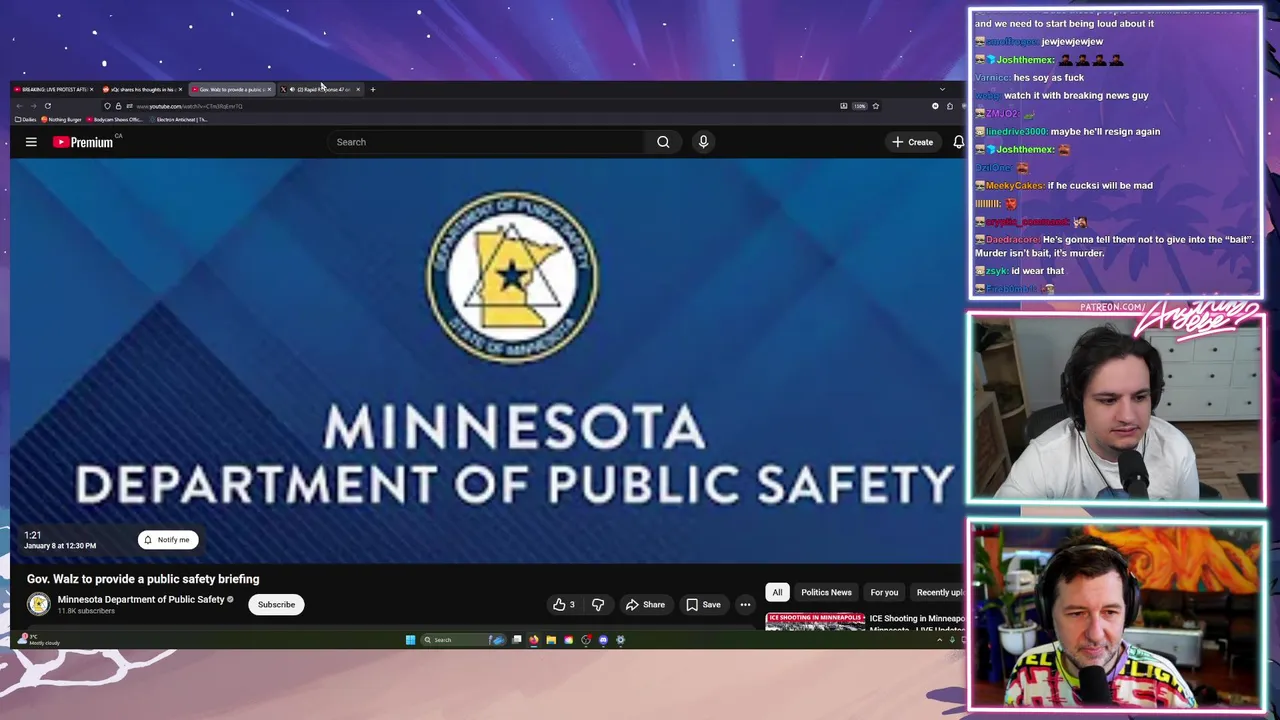The height and width of the screenshot is (720, 1280).
Task: Share the public safety briefing video
Action: pos(645,604)
